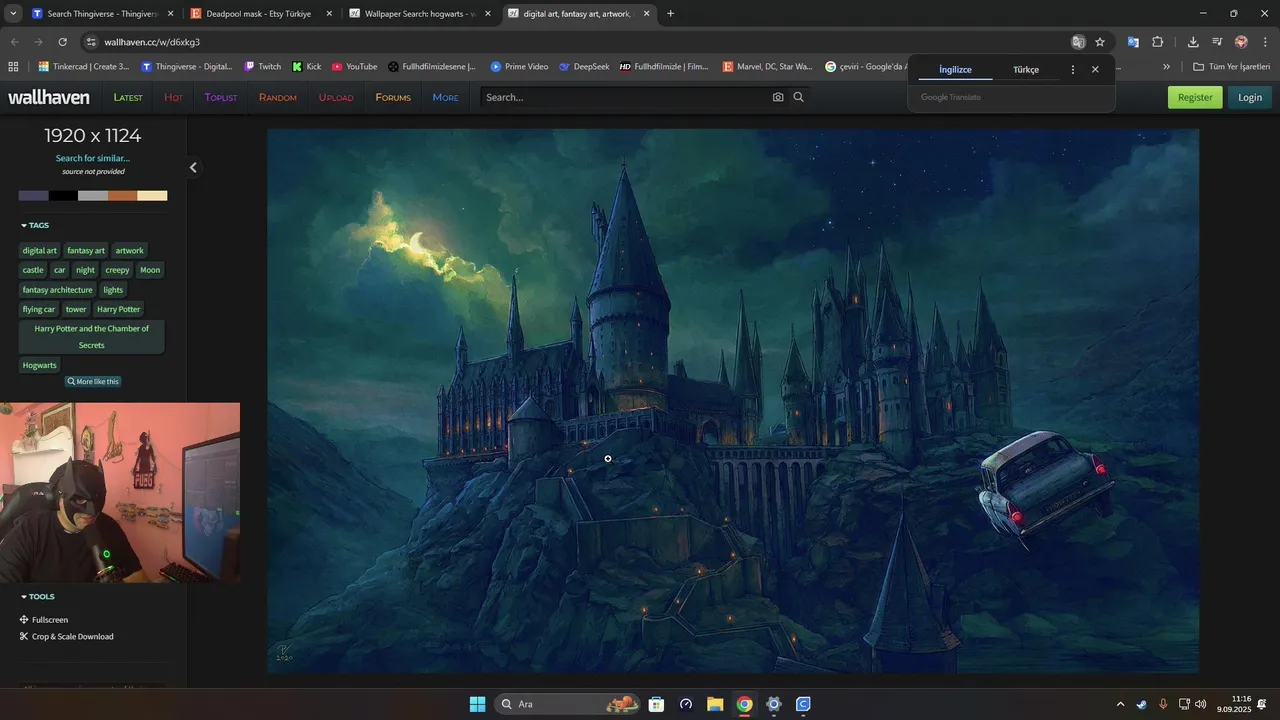
Task: Click the More like this button
Action: (93, 382)
